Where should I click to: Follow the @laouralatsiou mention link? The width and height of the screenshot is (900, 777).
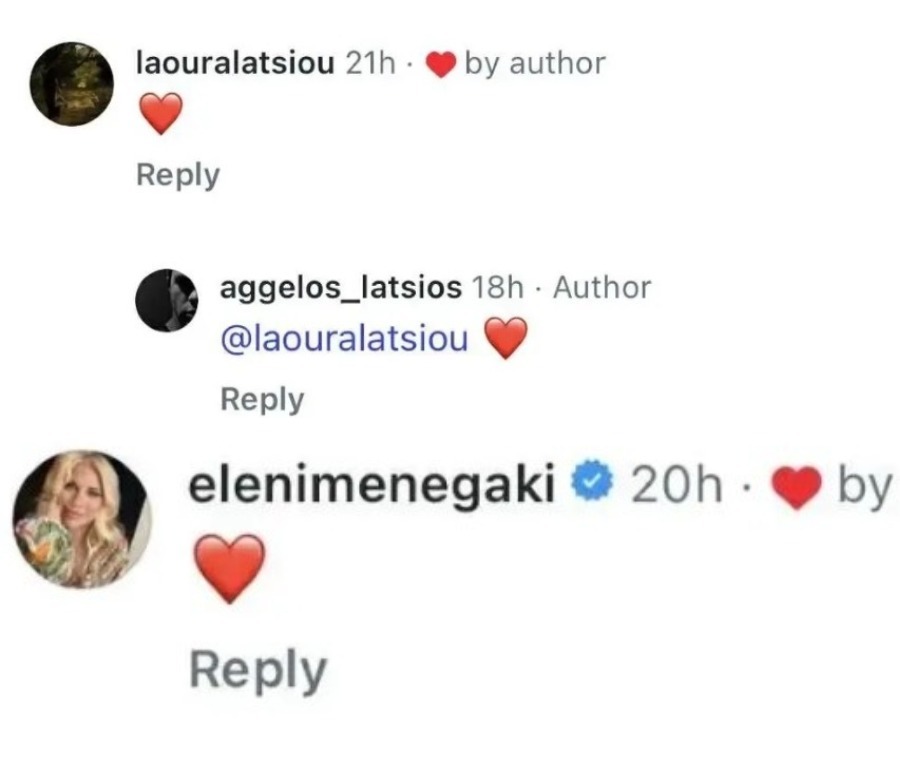(344, 339)
